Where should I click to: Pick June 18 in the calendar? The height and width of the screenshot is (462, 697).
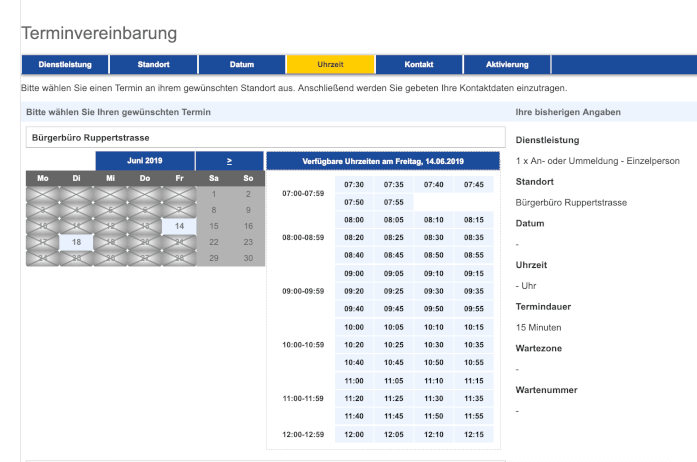pyautogui.click(x=76, y=242)
